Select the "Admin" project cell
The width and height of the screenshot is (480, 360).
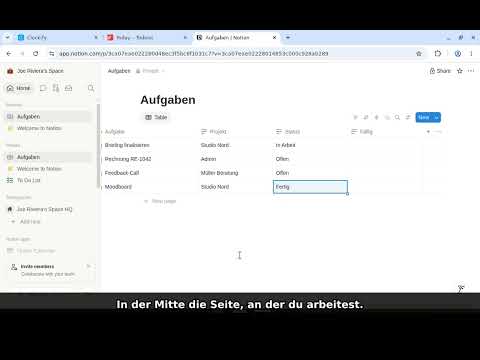[x=236, y=159]
